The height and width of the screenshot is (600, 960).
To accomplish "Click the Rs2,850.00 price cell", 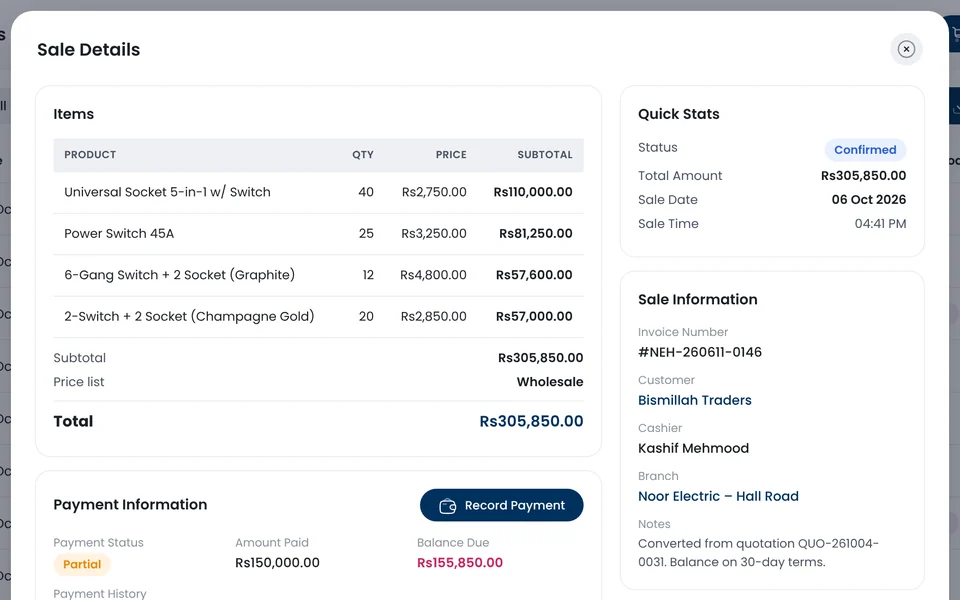I will (x=433, y=317).
